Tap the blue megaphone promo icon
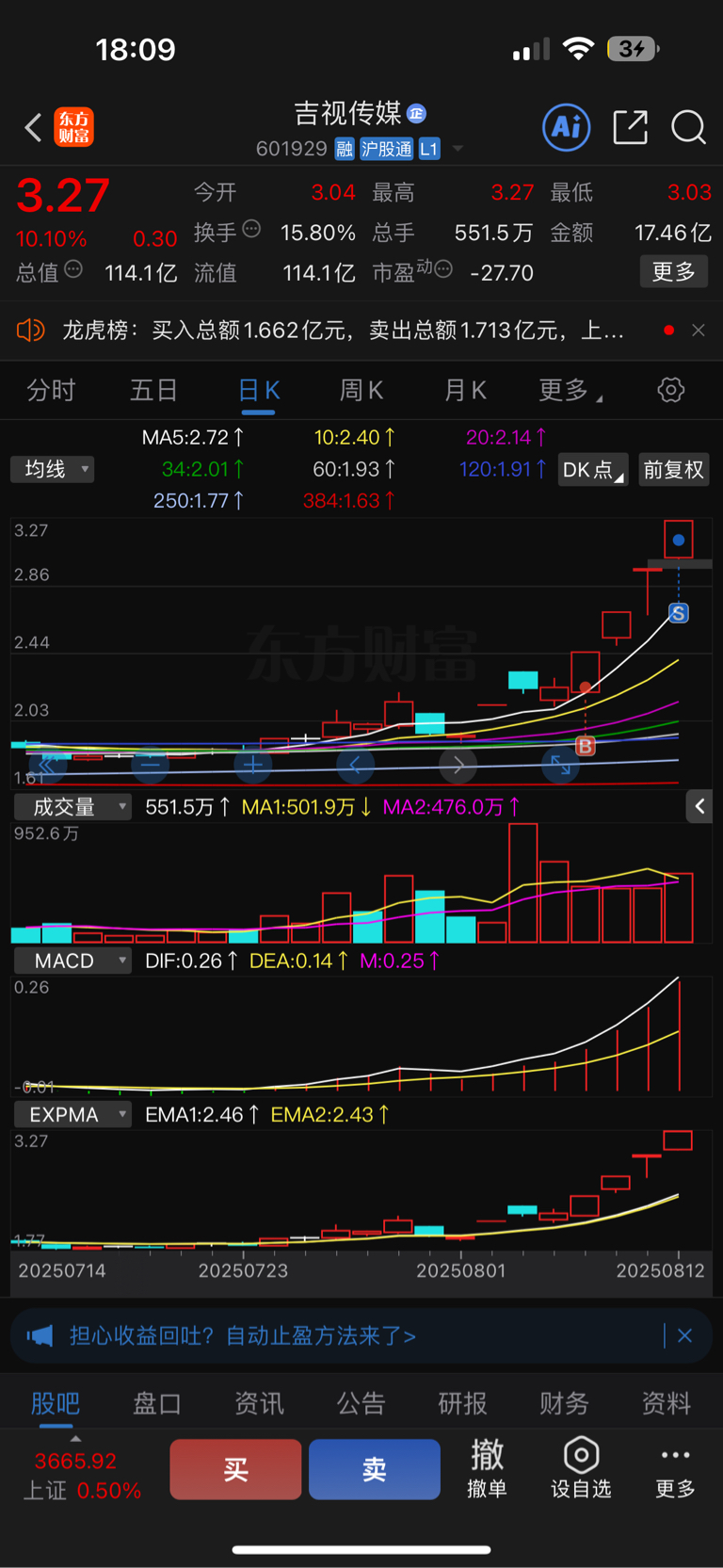723x1568 pixels. point(40,1335)
